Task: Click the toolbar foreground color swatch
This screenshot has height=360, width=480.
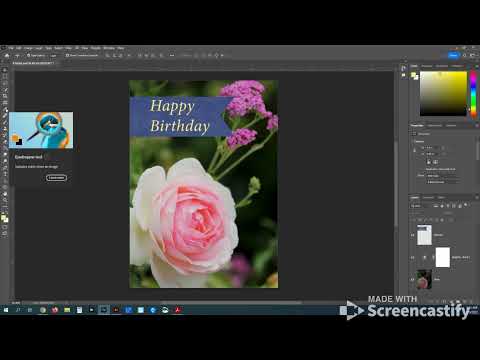Action: click(x=3, y=218)
